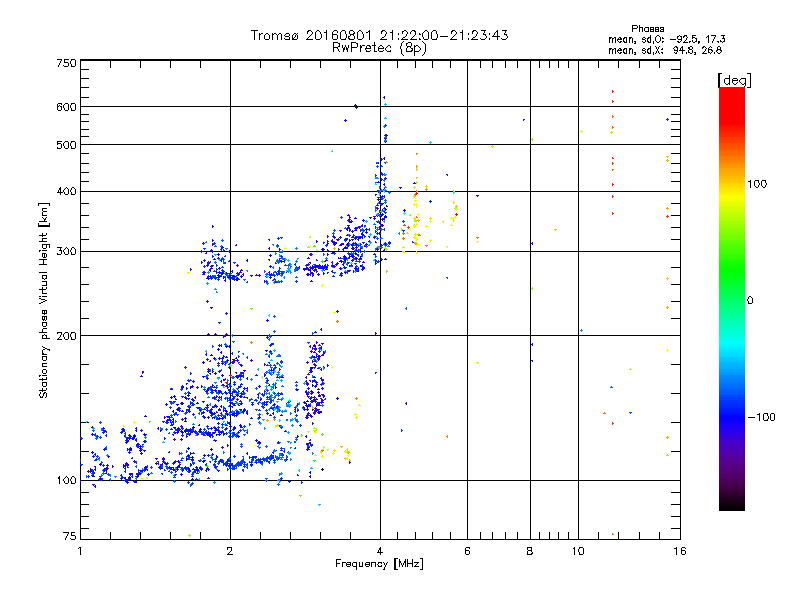
Task: Click the y-axis tick label '75'
Action: pyautogui.click(x=70, y=536)
